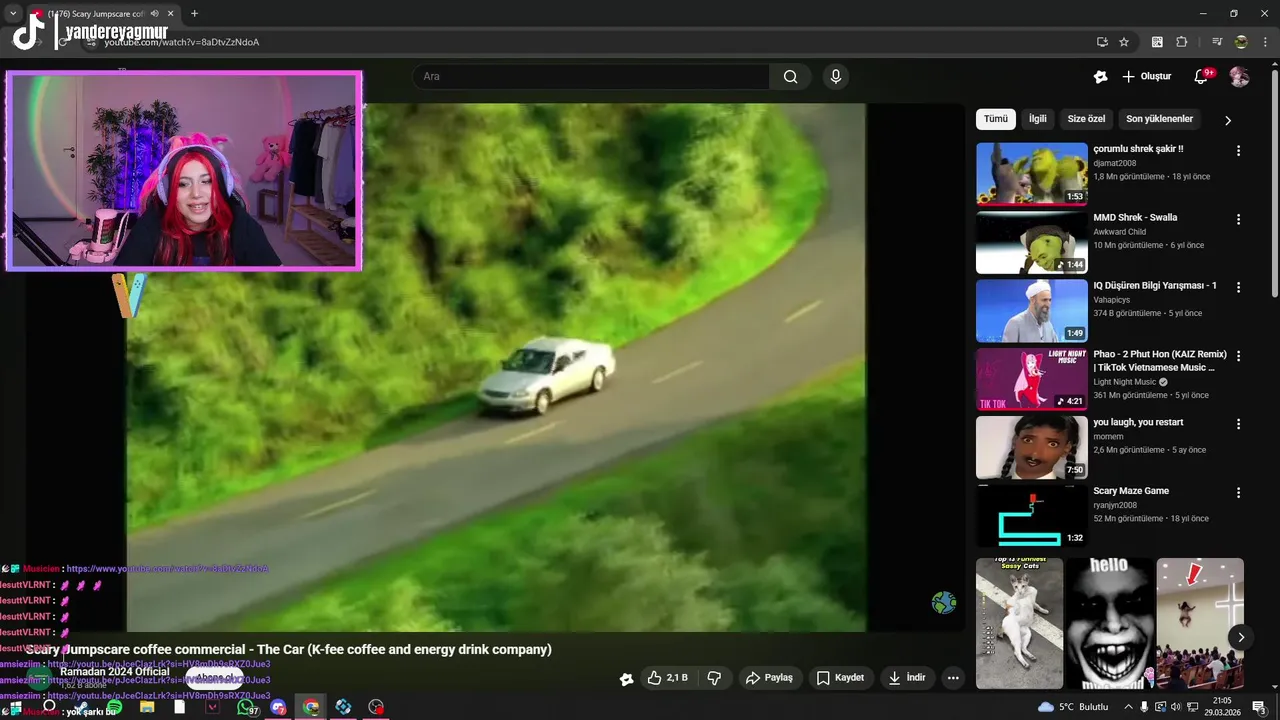The image size is (1280, 720).
Task: Start voice search with the microphone icon
Action: tap(836, 77)
